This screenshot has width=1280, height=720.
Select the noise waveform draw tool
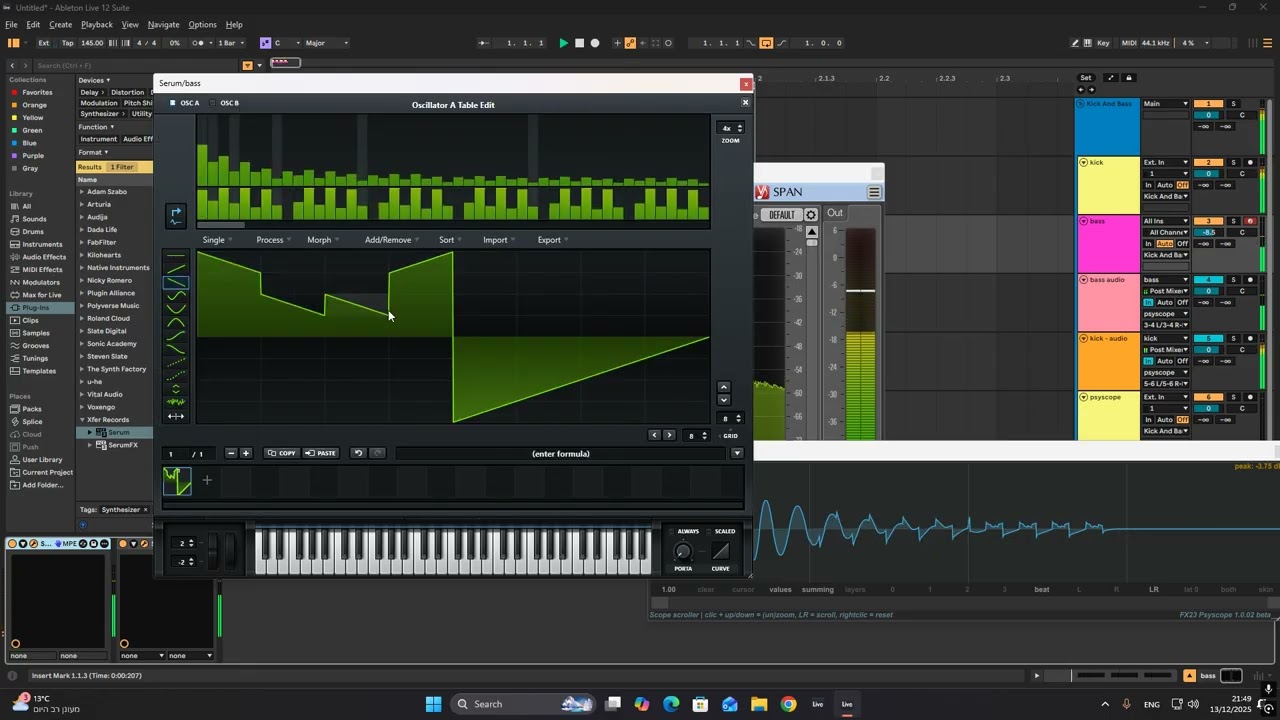pyautogui.click(x=176, y=402)
